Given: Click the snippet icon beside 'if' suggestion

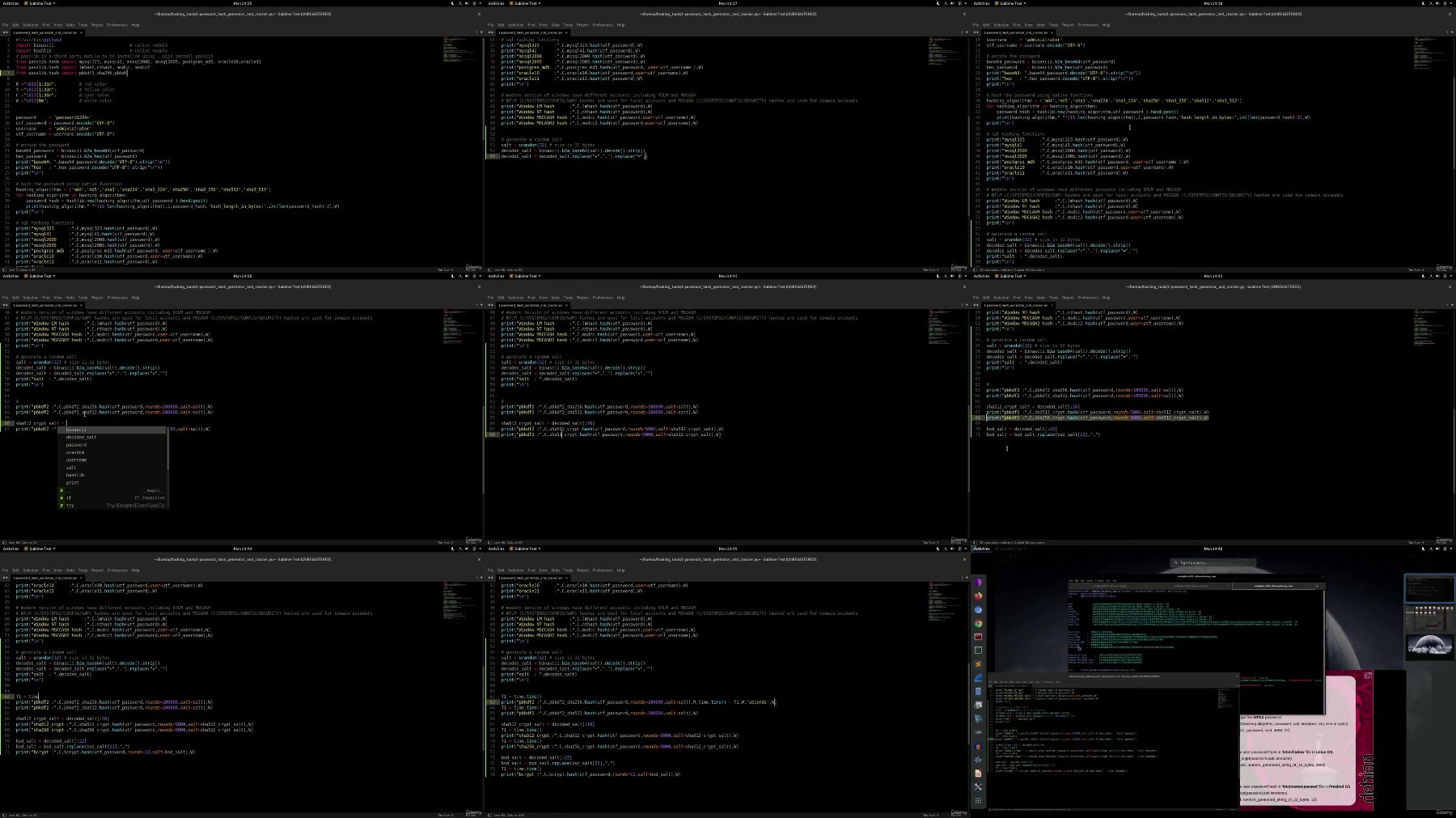Looking at the screenshot, I should [61, 498].
